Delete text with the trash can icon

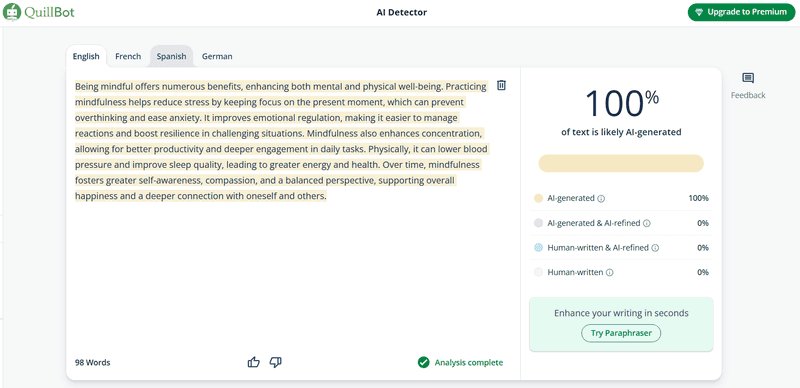click(x=502, y=85)
